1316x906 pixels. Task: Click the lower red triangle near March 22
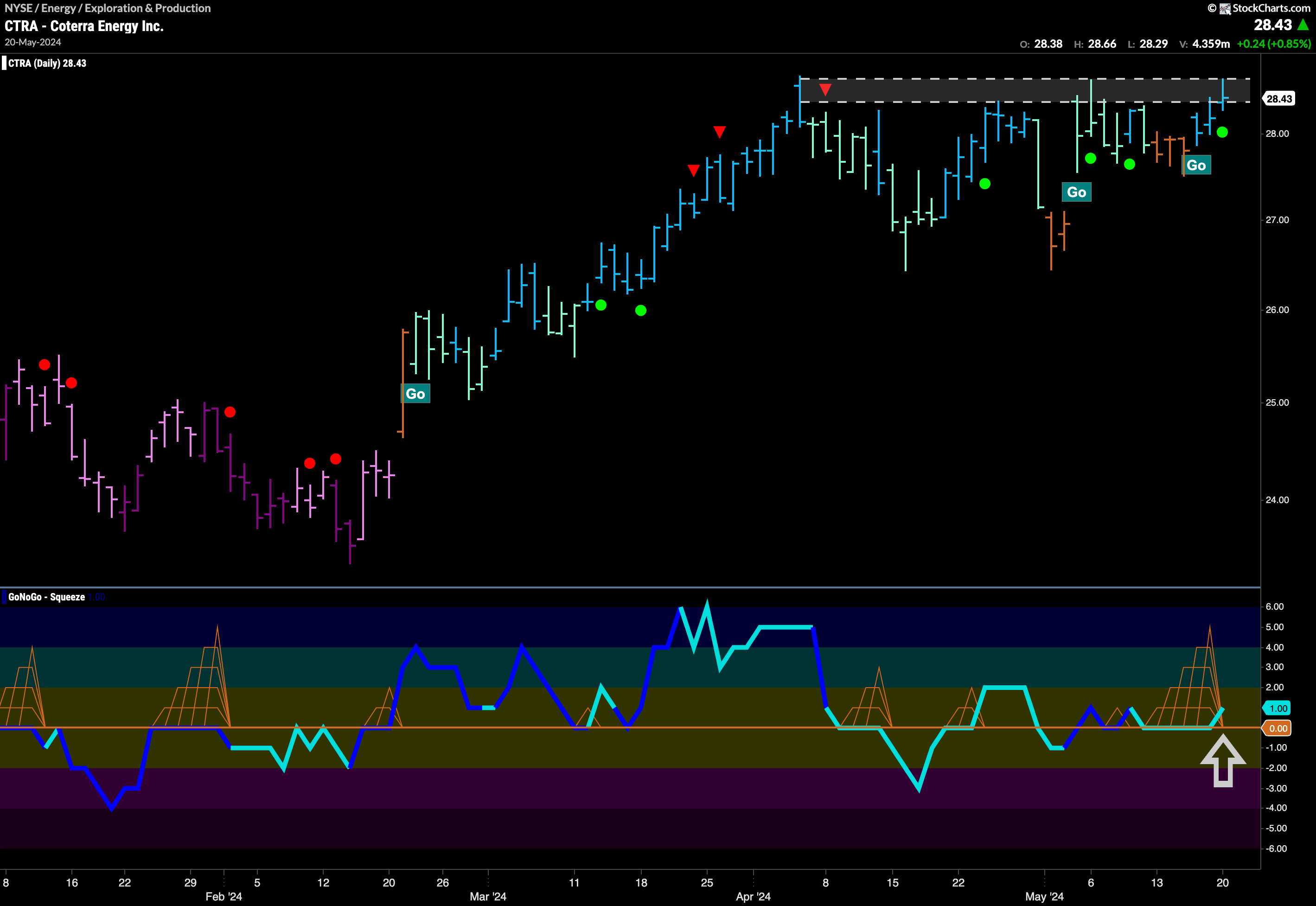[x=693, y=170]
